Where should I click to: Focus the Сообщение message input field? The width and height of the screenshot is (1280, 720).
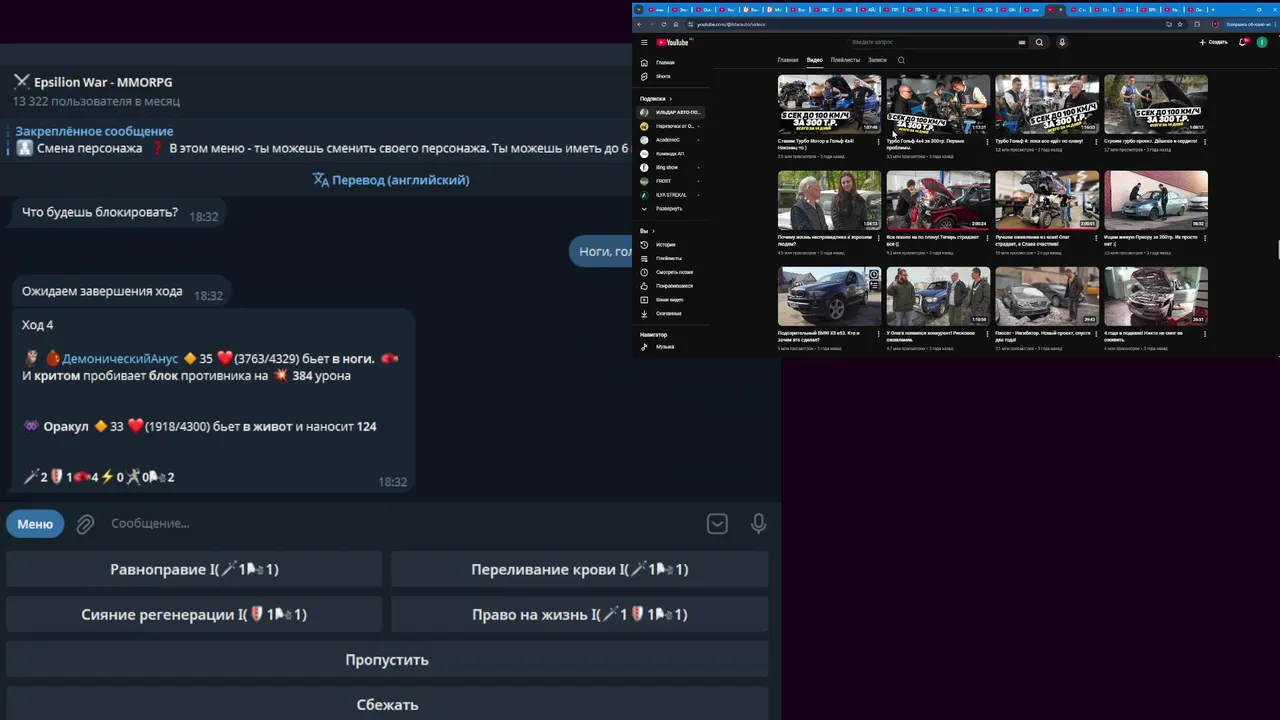400,524
